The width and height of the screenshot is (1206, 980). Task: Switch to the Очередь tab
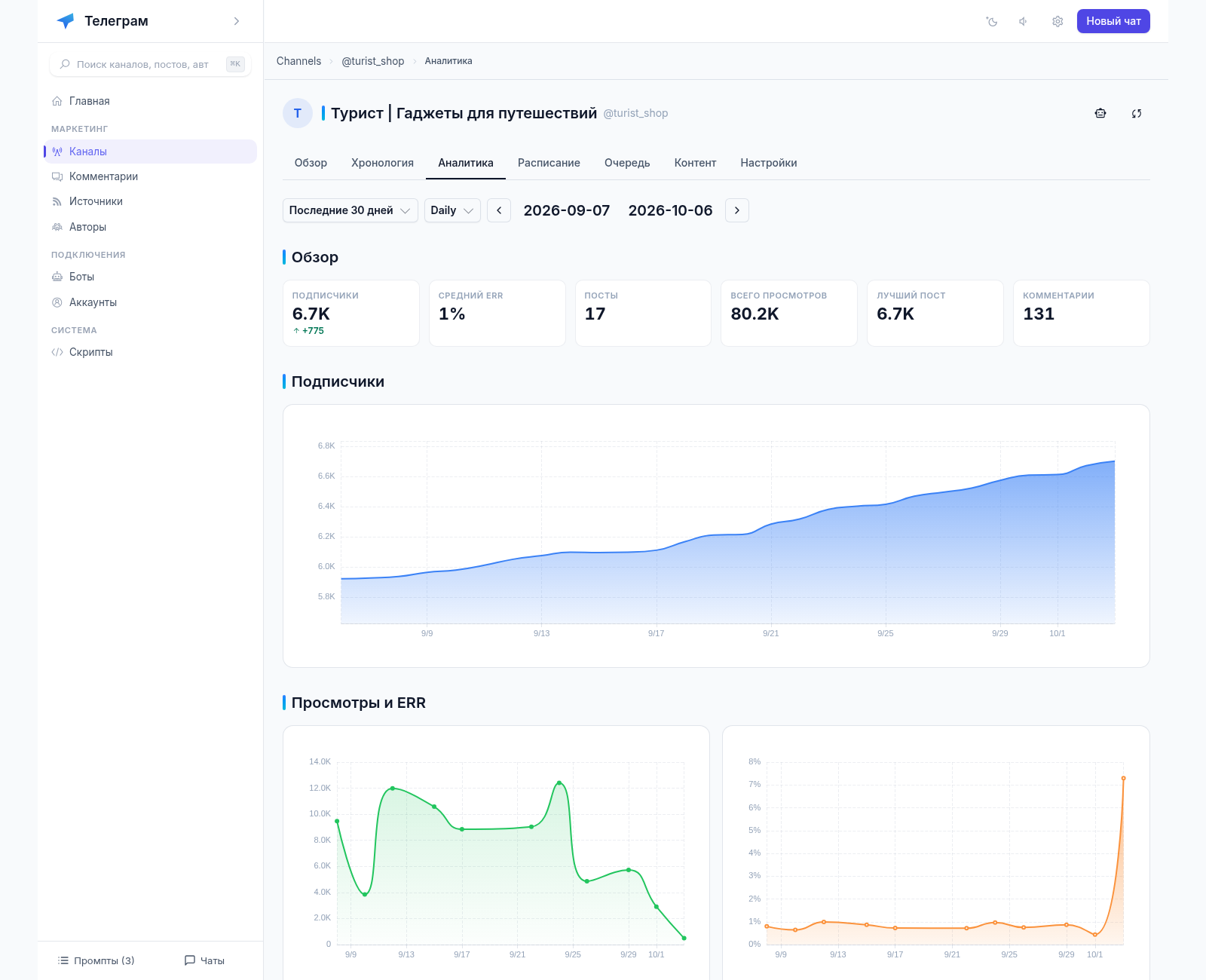click(627, 163)
